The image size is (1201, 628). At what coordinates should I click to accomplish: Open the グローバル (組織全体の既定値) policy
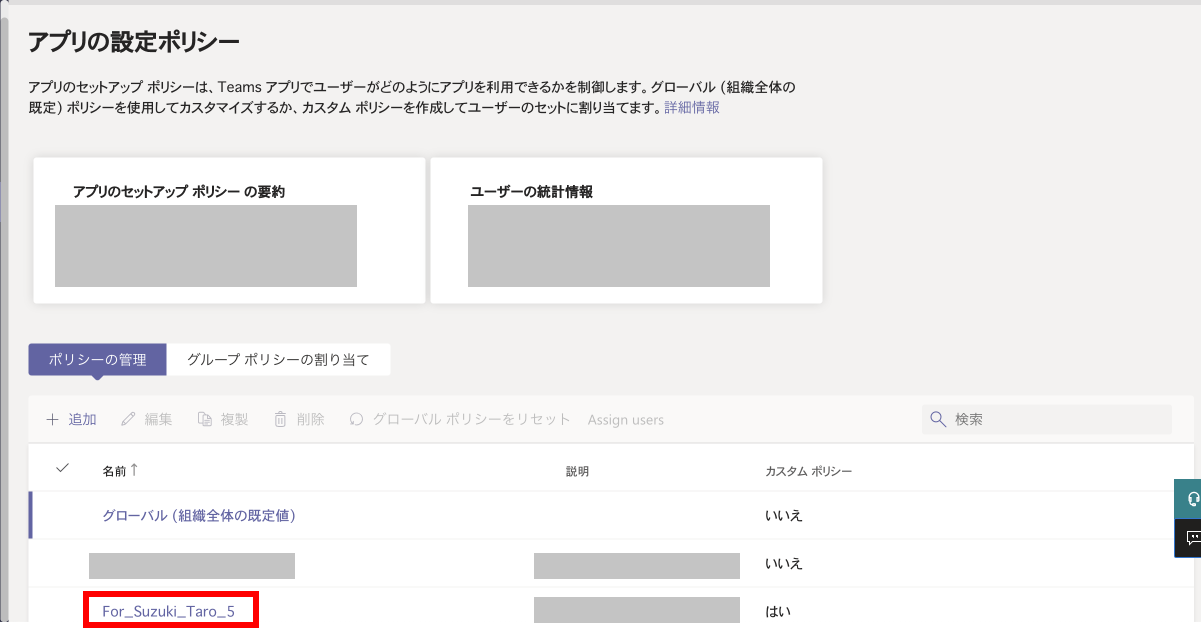point(198,516)
